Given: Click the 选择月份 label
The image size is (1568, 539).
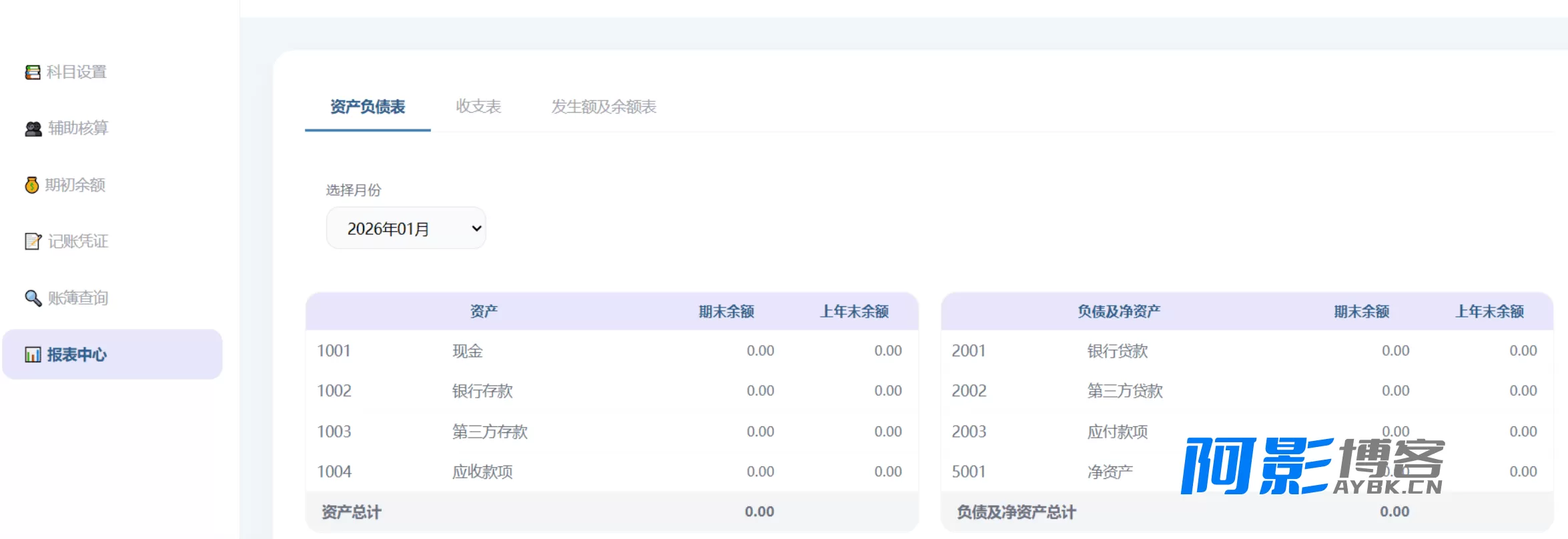Looking at the screenshot, I should click(354, 190).
